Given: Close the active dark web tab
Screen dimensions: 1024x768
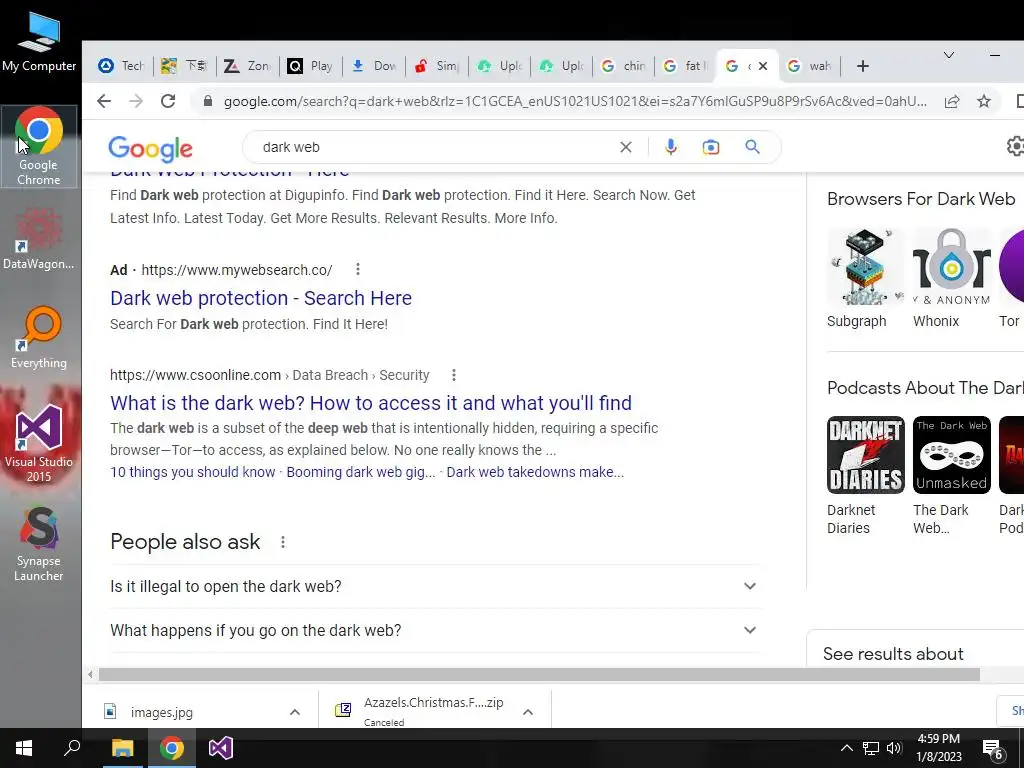Looking at the screenshot, I should click(x=763, y=66).
